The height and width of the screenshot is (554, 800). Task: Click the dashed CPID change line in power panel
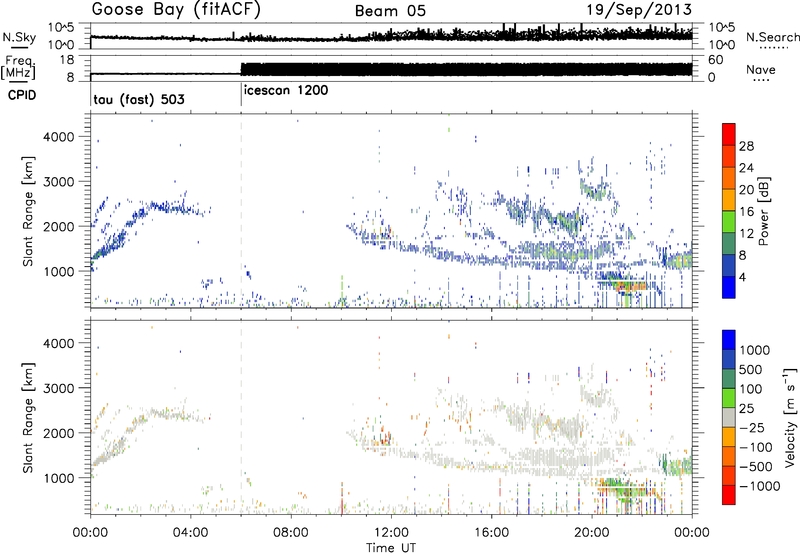[x=241, y=210]
